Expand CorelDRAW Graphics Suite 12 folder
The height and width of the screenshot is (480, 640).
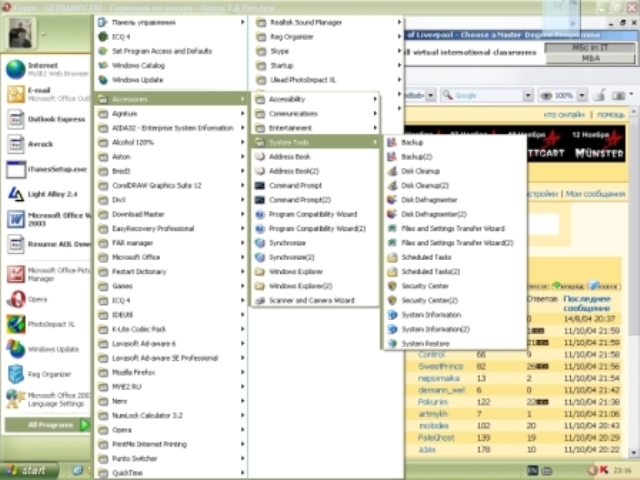[171, 186]
